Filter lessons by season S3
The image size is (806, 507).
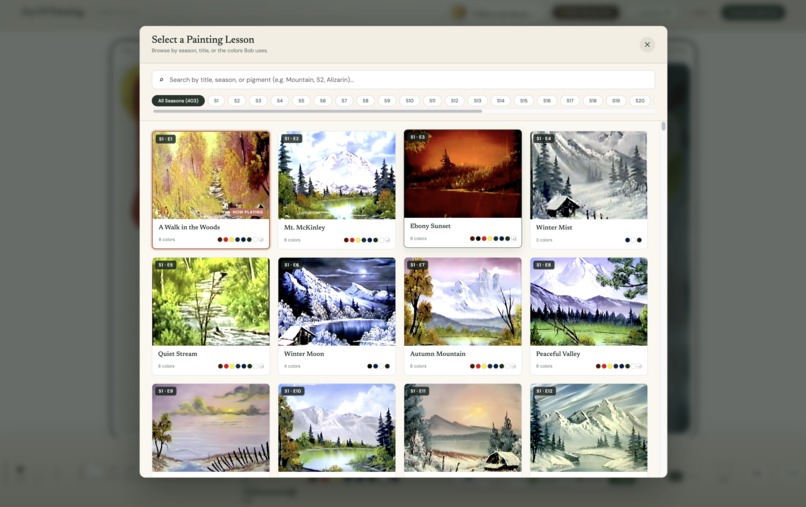pyautogui.click(x=258, y=101)
